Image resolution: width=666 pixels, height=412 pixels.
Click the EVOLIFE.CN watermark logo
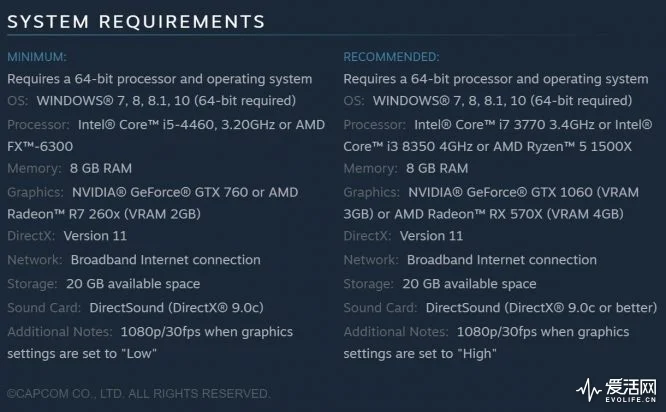[616, 390]
